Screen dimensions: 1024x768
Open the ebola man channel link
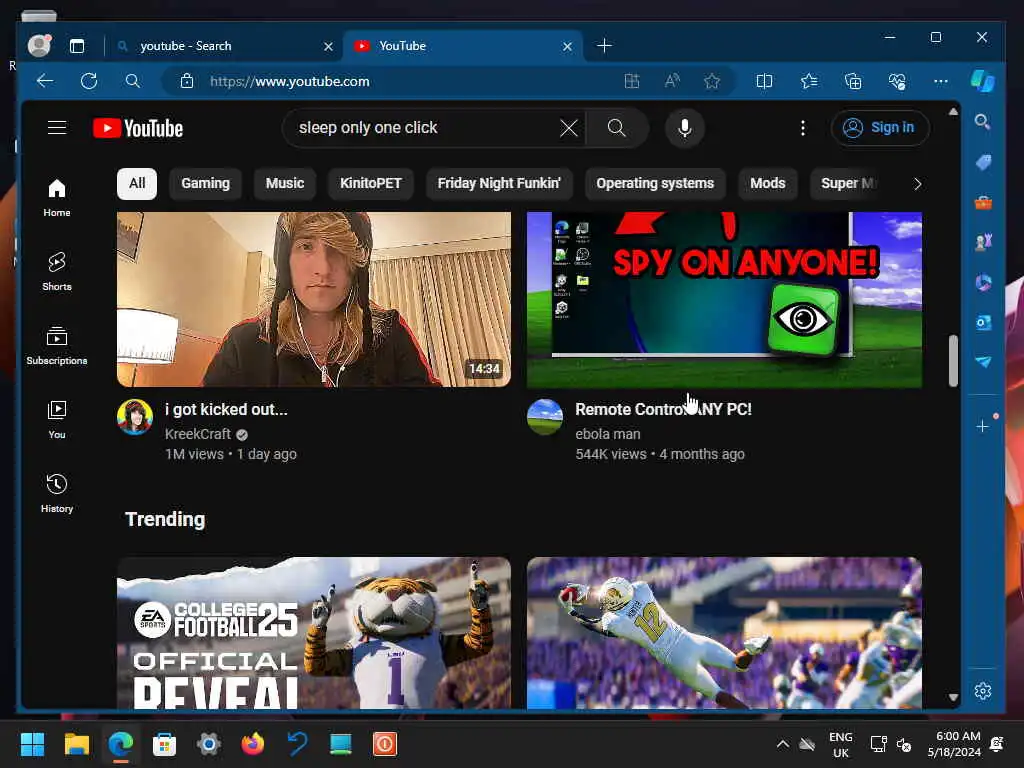608,434
